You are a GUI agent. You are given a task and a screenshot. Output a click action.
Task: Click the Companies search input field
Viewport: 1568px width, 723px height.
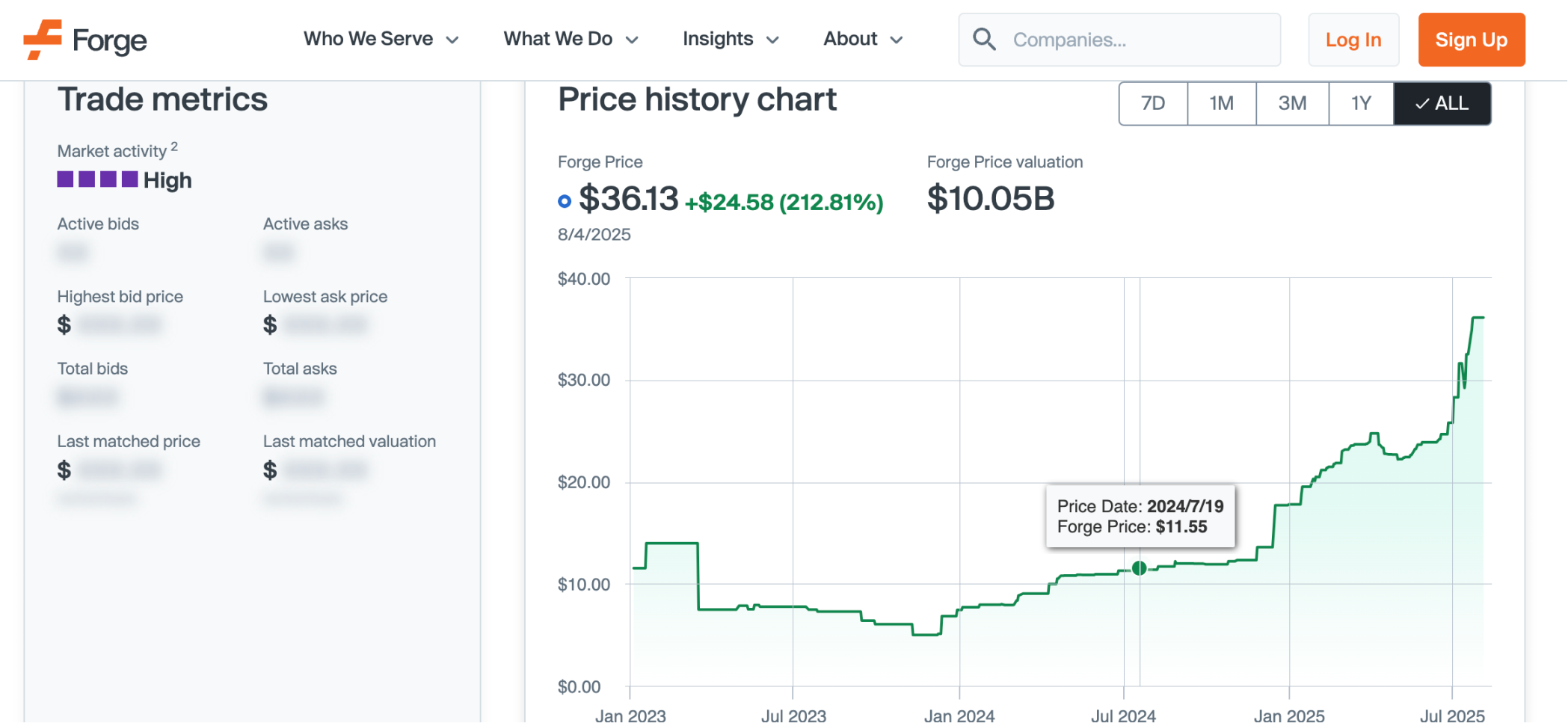tap(1122, 39)
